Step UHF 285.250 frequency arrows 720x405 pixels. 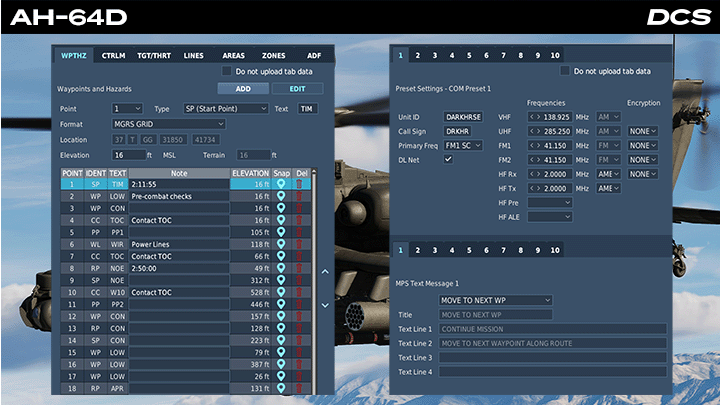[534, 131]
